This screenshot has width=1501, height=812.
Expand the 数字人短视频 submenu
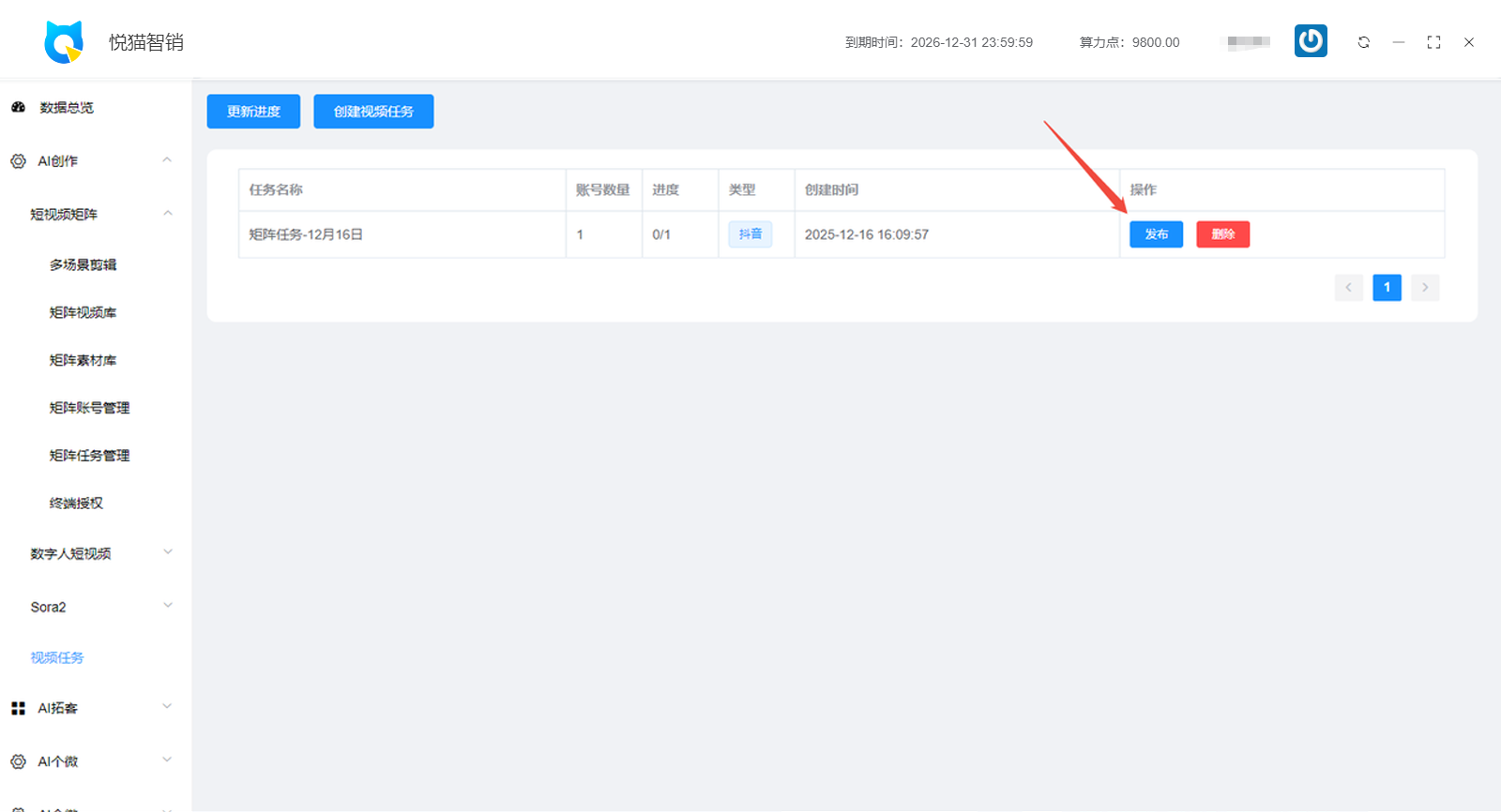[x=168, y=552]
